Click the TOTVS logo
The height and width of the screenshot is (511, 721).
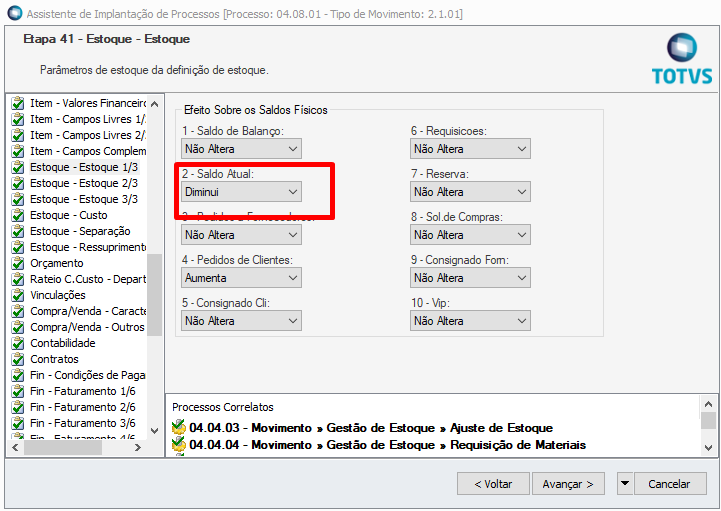[x=682, y=59]
